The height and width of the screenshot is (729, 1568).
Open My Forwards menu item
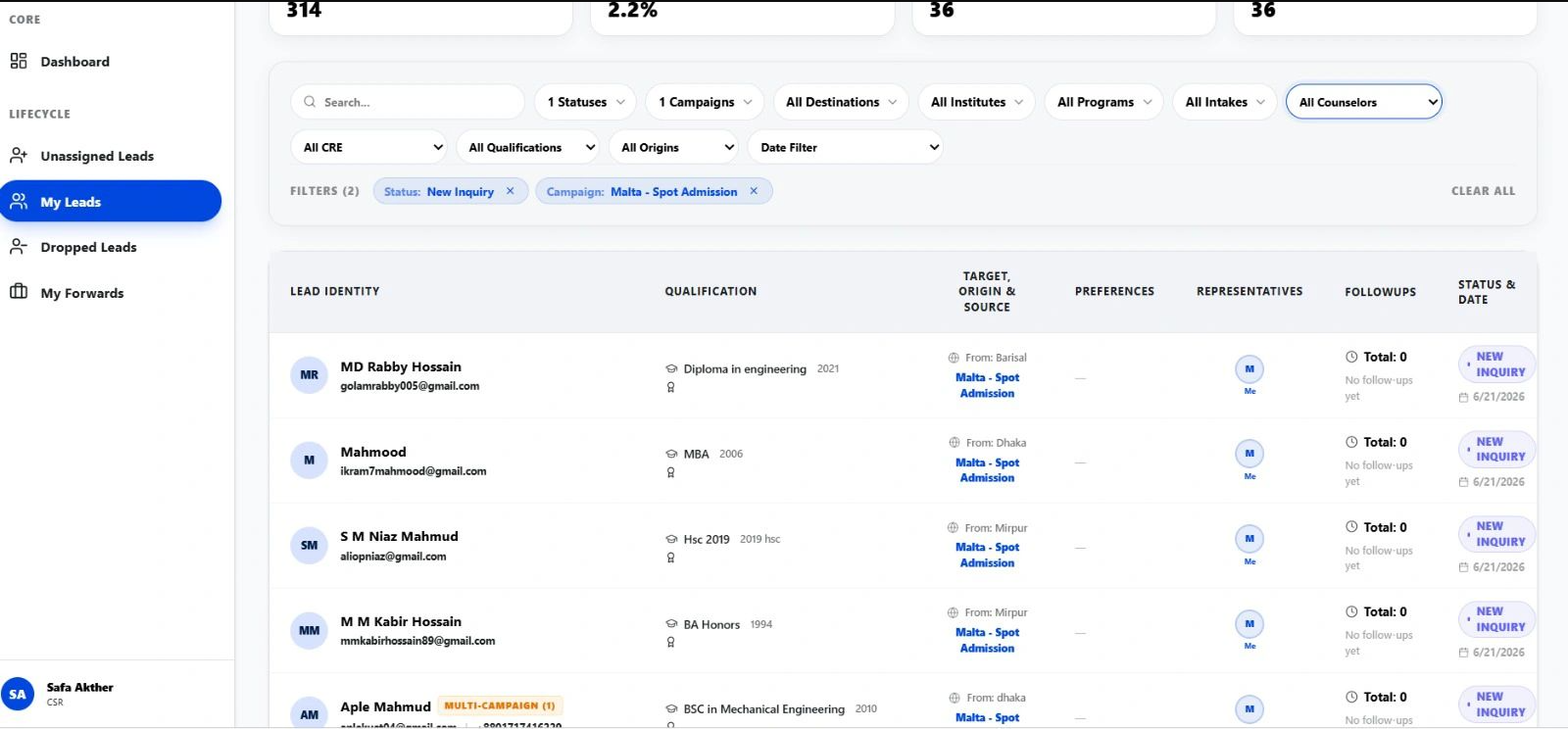[82, 293]
